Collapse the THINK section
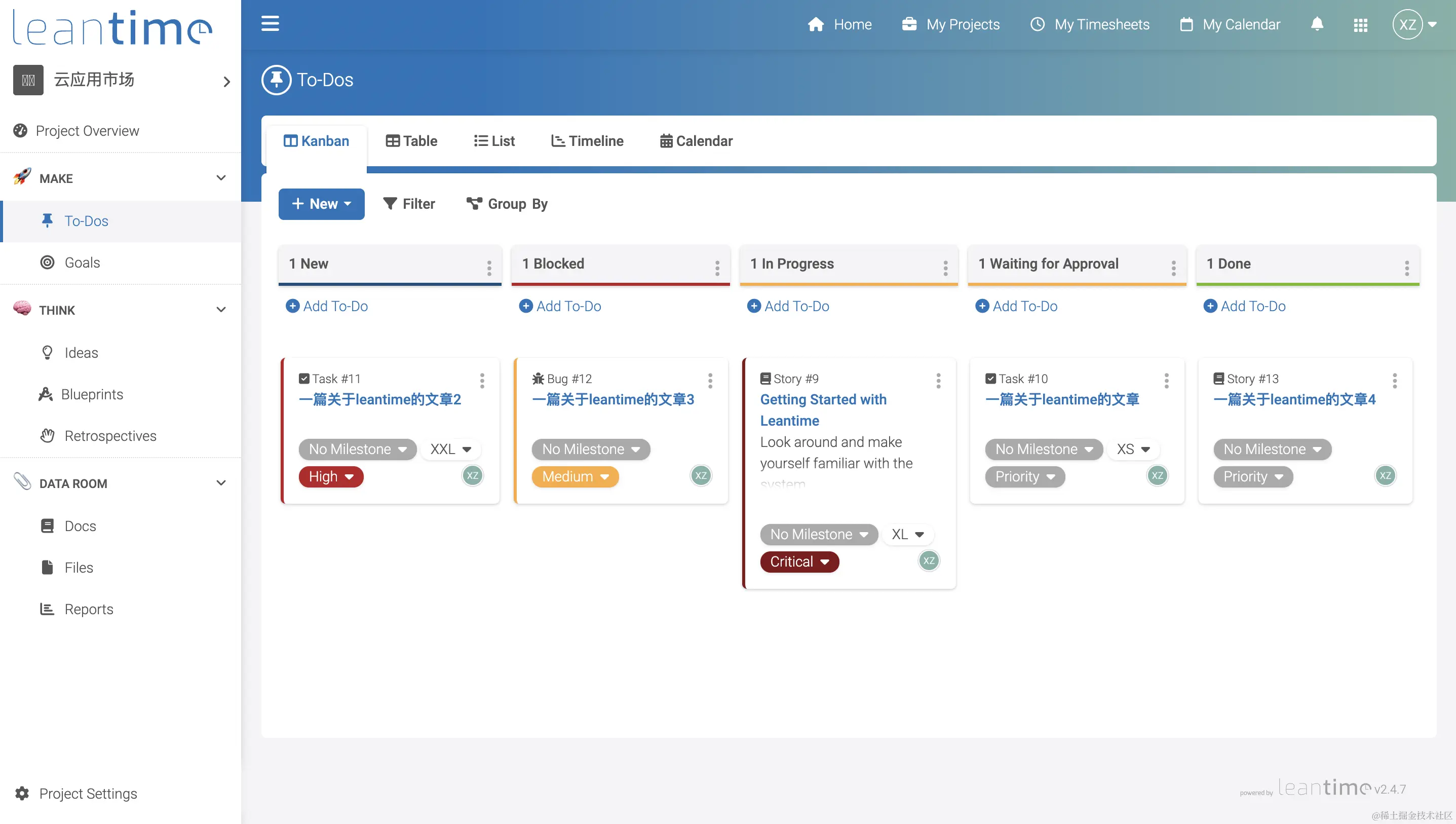This screenshot has width=1456, height=824. click(x=221, y=310)
